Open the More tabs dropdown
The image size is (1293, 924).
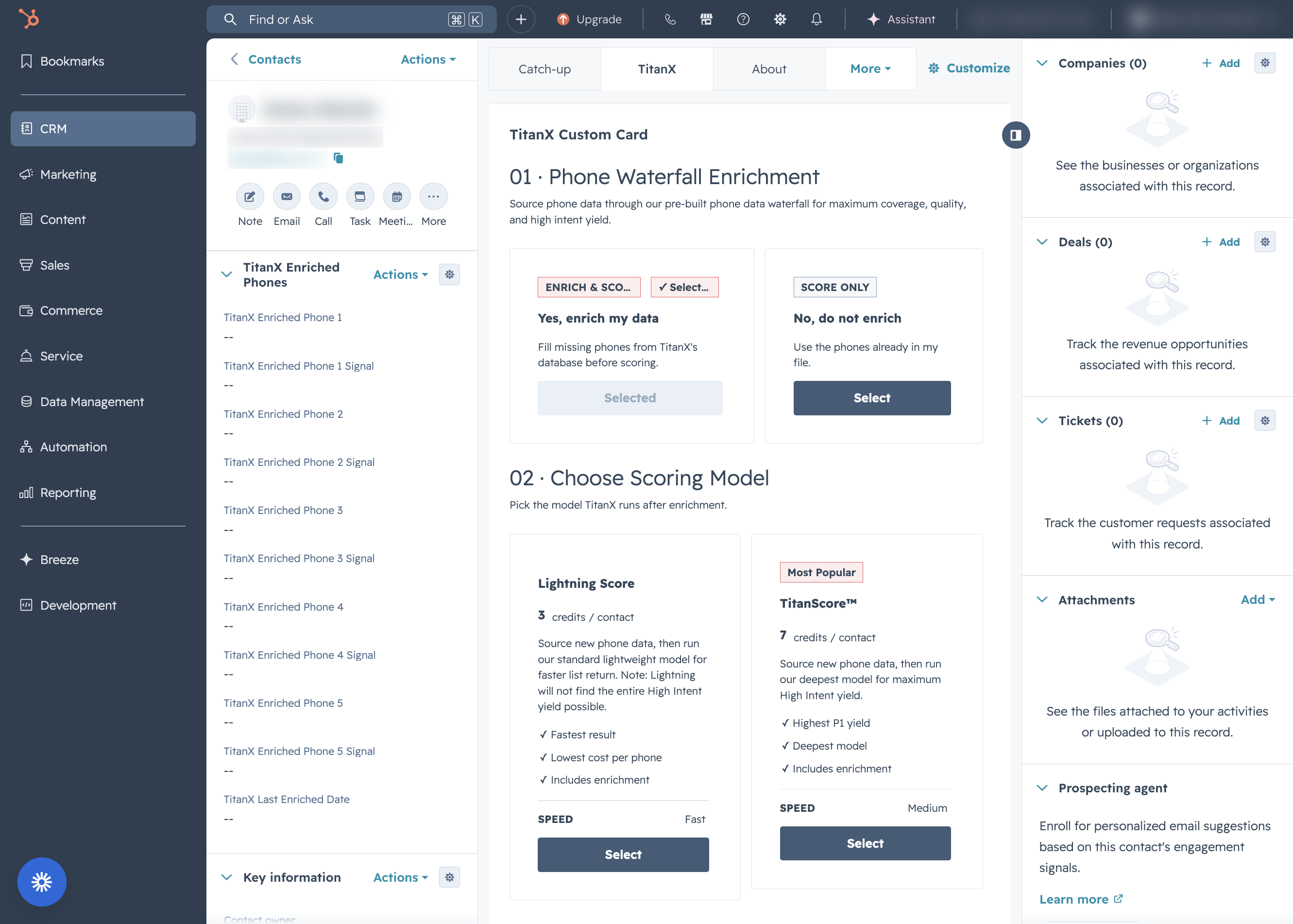(x=870, y=69)
